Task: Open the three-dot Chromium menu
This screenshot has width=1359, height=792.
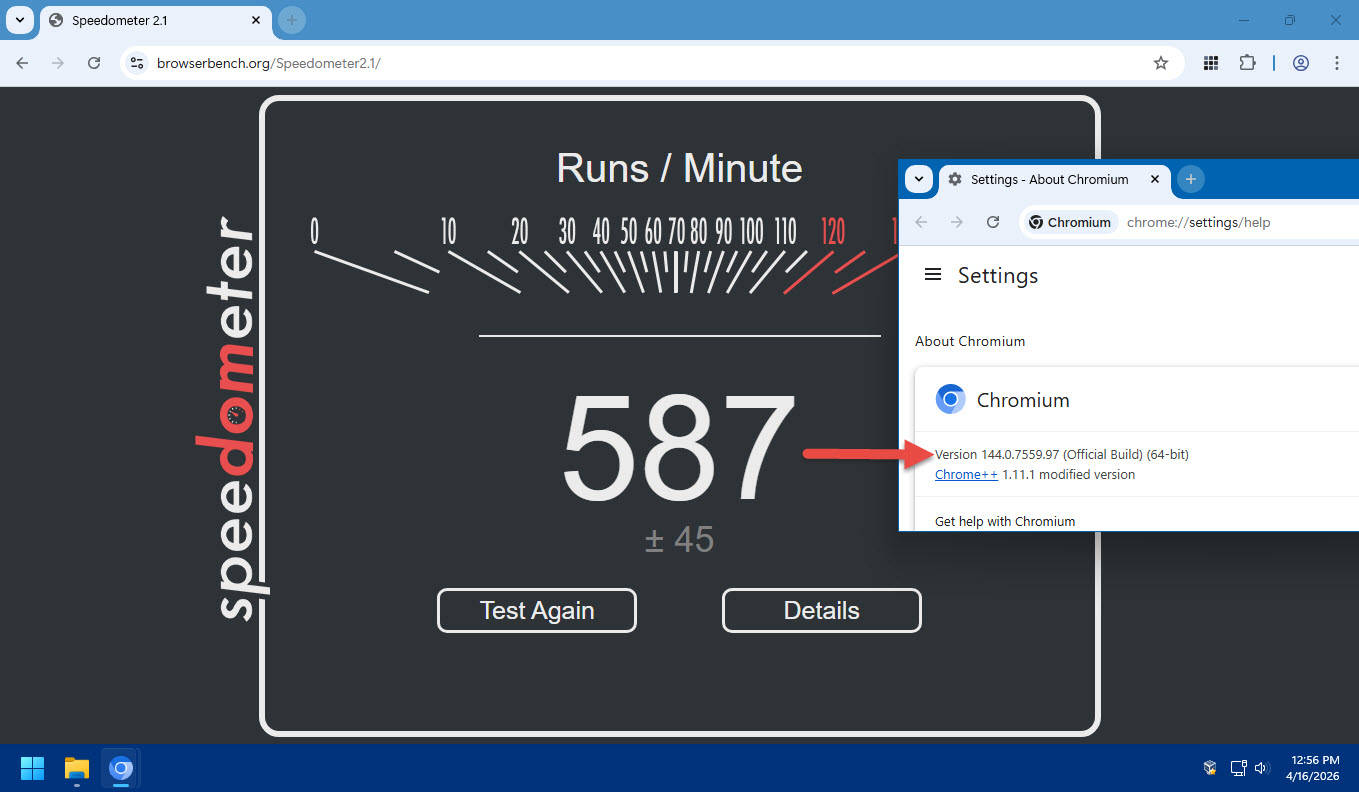Action: [1336, 63]
